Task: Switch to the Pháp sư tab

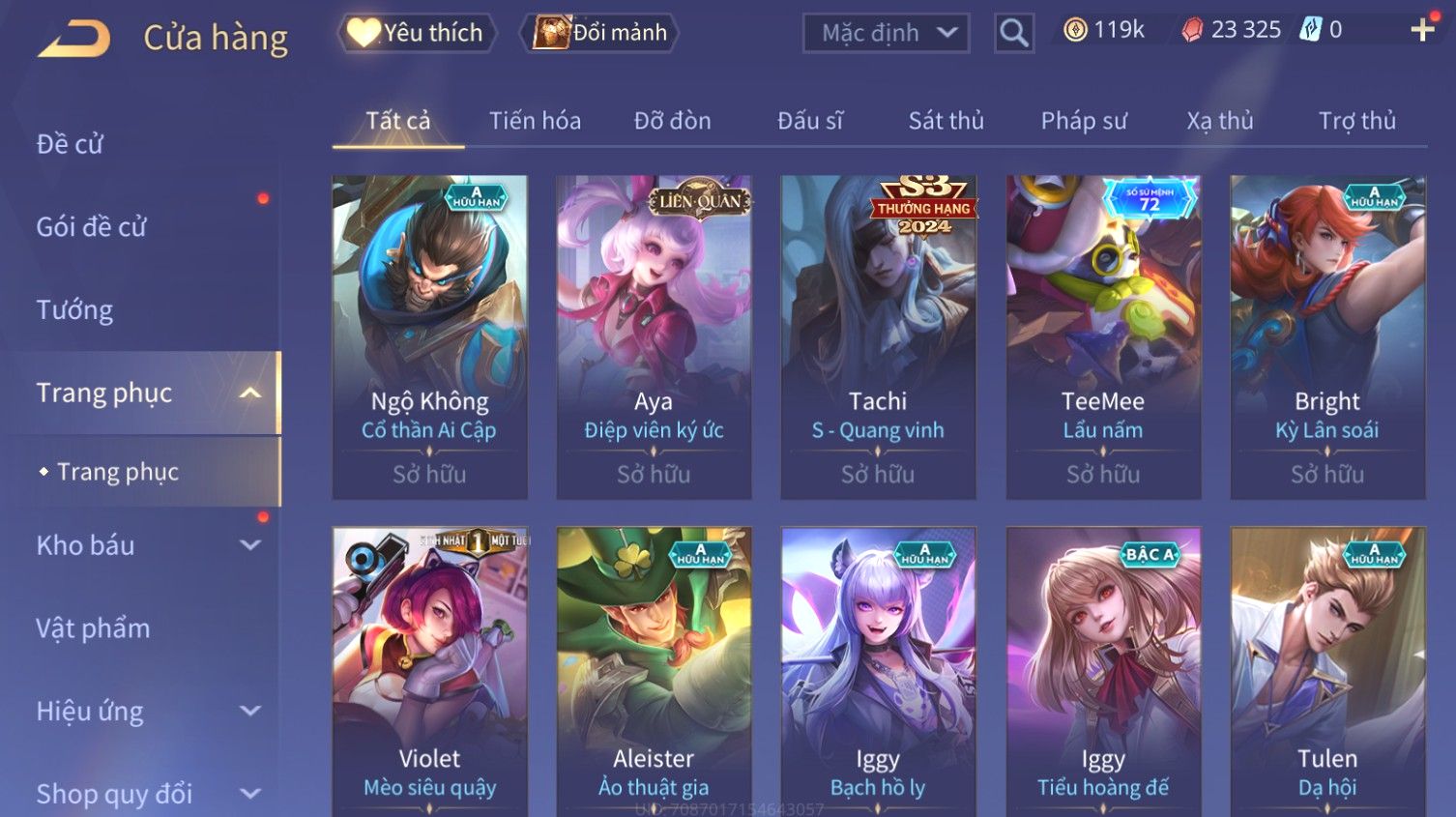Action: 1084,121
